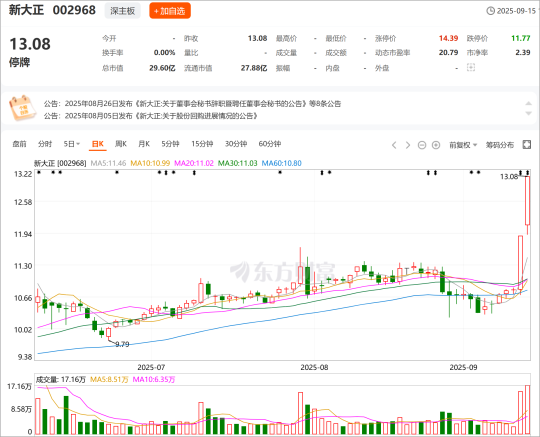Image resolution: width=540 pixels, height=437 pixels.
Task: Select the 60分钟 chart tab
Action: click(270, 144)
